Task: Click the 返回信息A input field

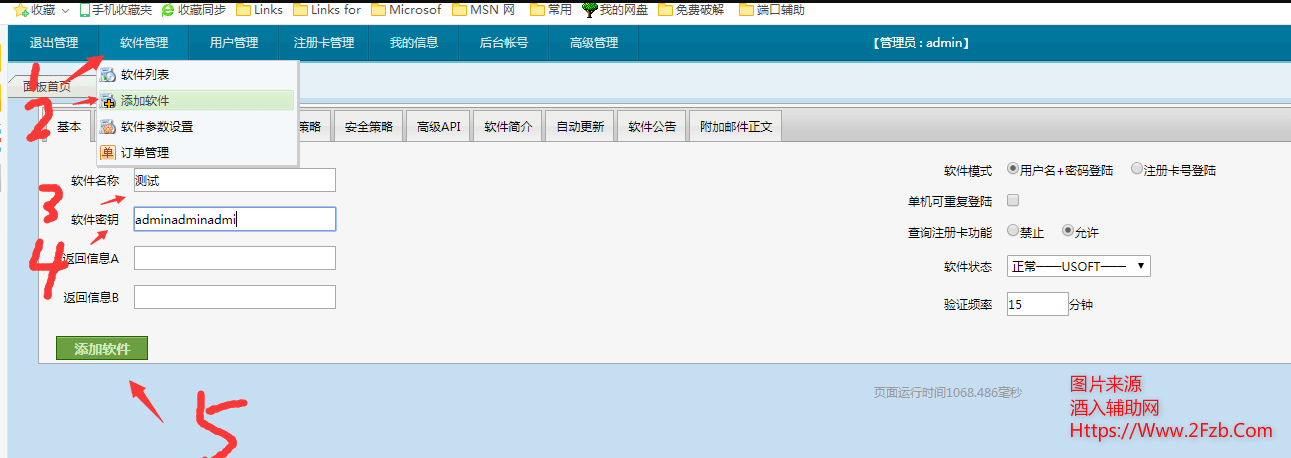Action: point(234,258)
